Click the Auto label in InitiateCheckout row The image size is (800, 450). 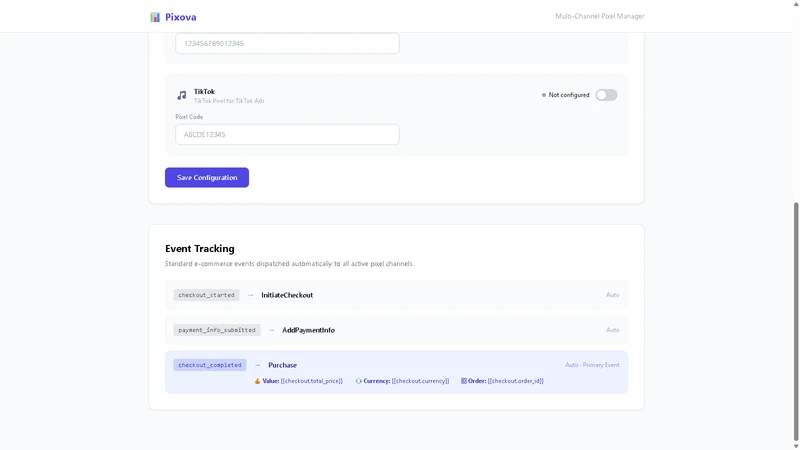pyautogui.click(x=613, y=295)
